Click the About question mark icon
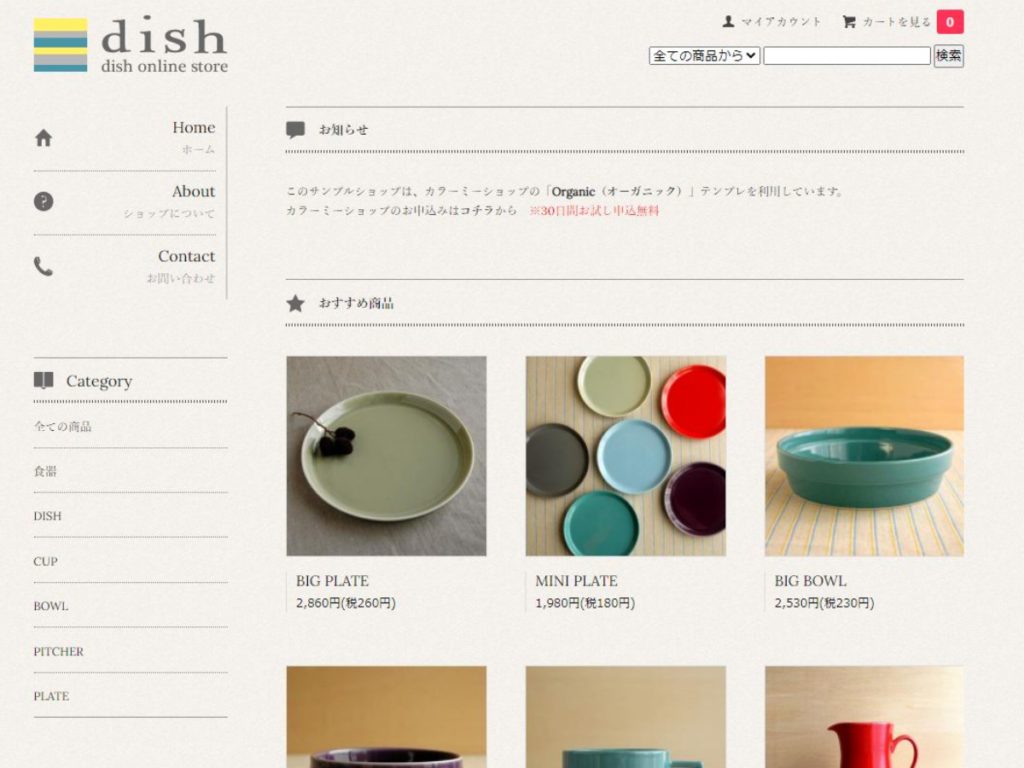 [43, 202]
